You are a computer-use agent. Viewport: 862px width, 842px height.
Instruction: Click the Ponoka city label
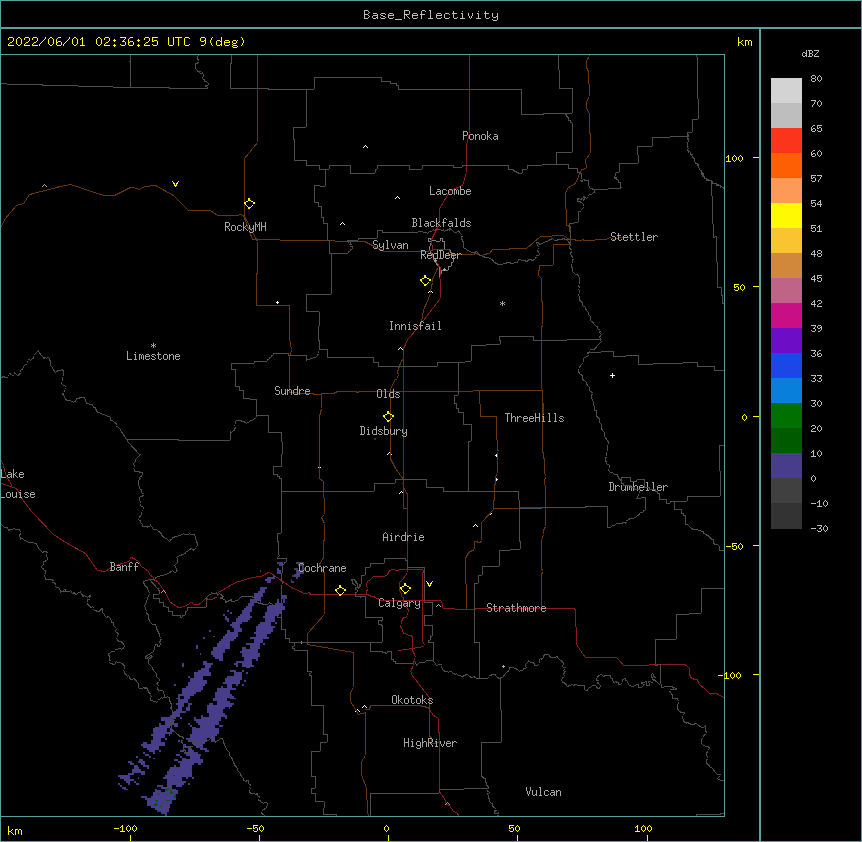[480, 136]
